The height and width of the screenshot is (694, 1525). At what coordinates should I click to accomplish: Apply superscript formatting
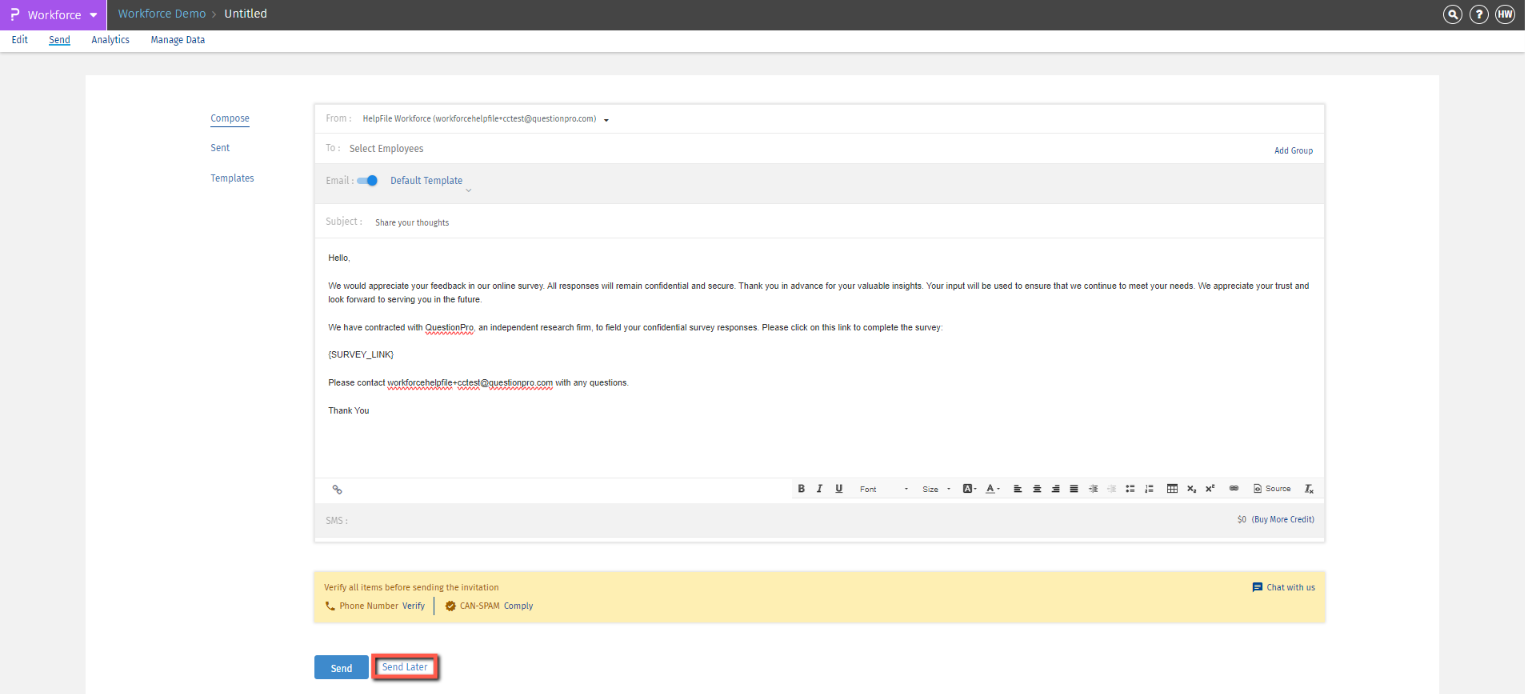pyautogui.click(x=1210, y=488)
